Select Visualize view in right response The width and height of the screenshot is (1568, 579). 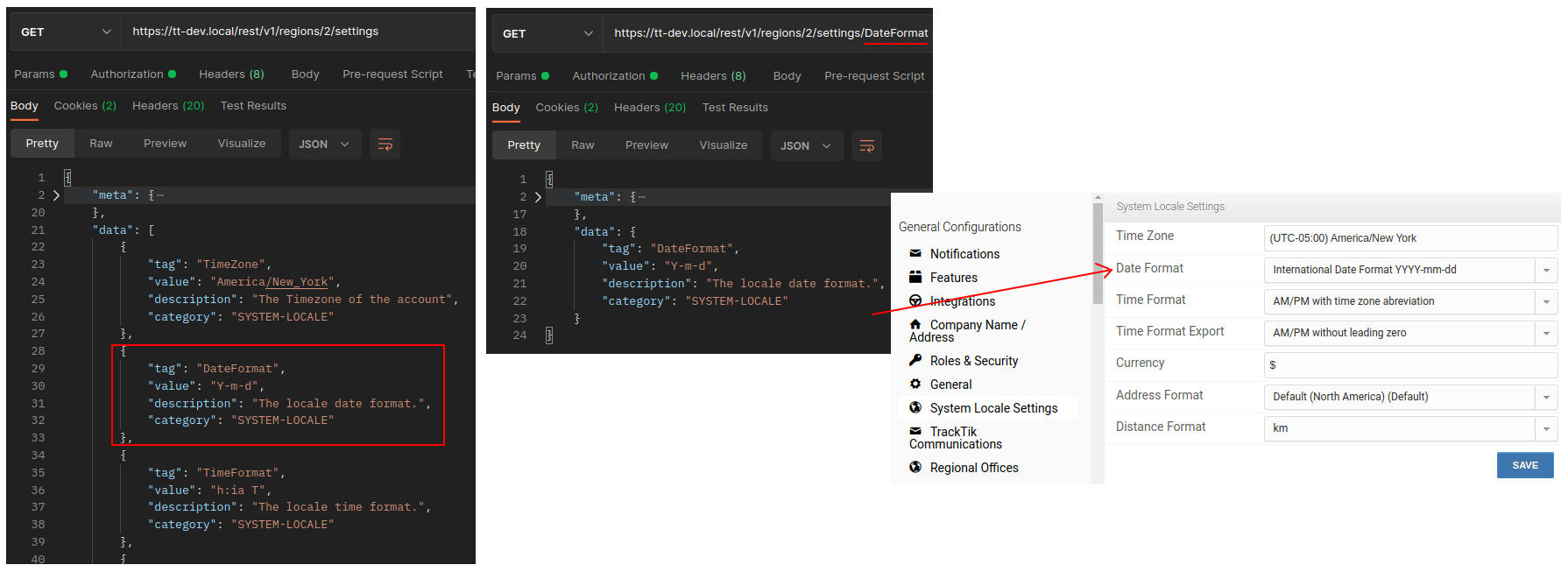tap(724, 145)
